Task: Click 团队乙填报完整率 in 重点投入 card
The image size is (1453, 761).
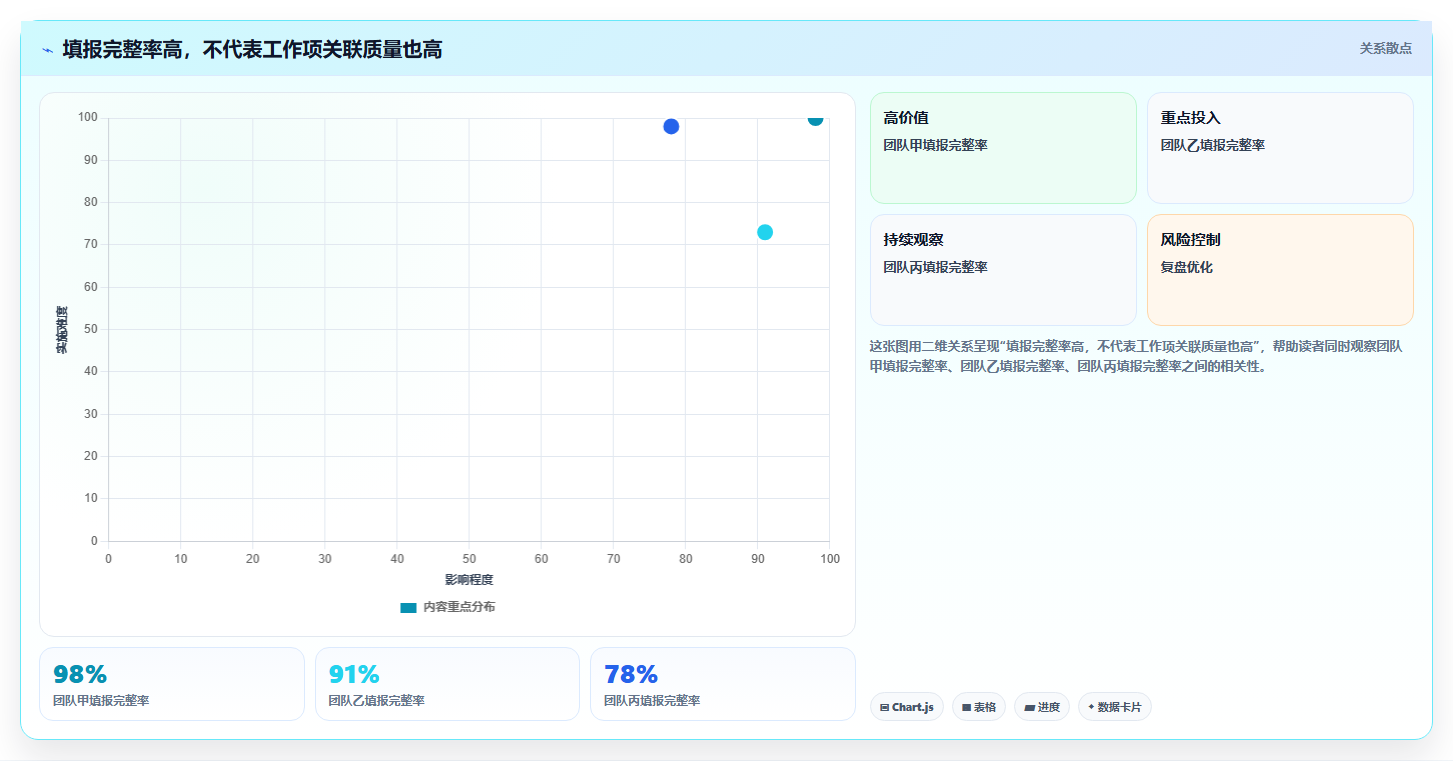Action: [x=1213, y=145]
